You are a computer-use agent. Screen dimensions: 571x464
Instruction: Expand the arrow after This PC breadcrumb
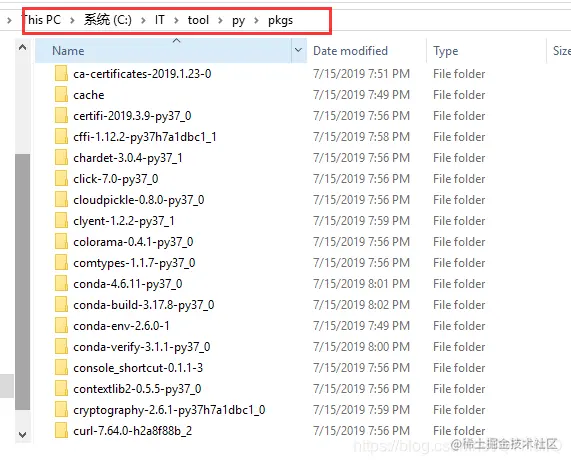point(72,20)
